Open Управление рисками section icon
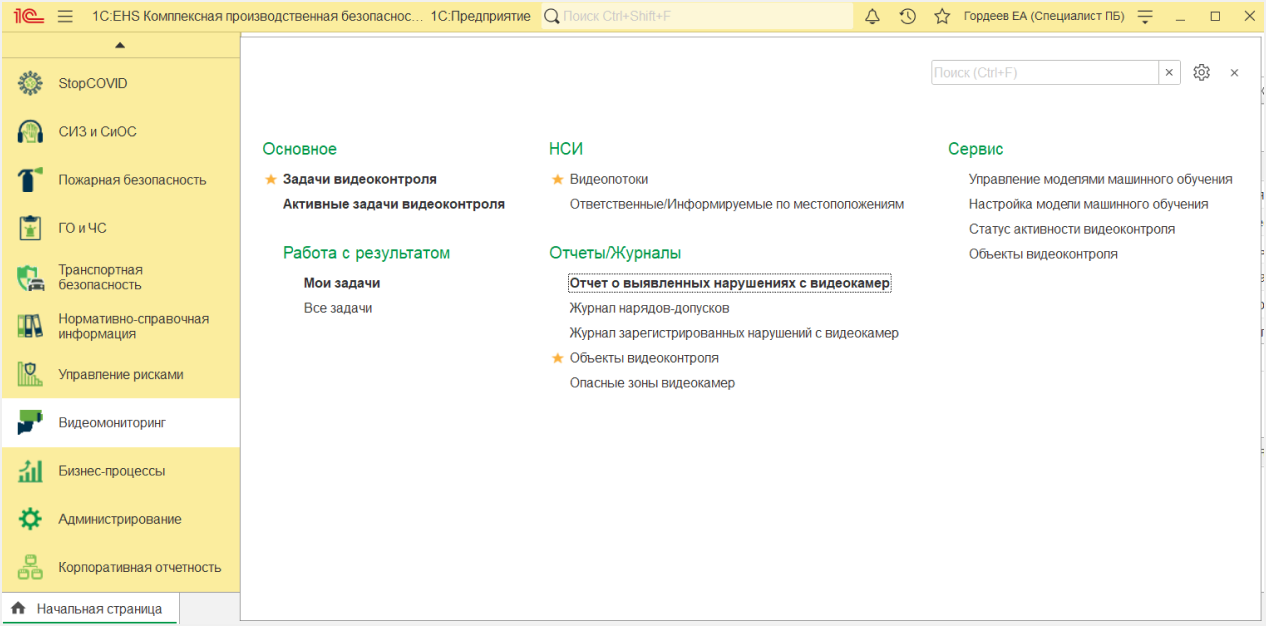The height and width of the screenshot is (626, 1266). 31,374
